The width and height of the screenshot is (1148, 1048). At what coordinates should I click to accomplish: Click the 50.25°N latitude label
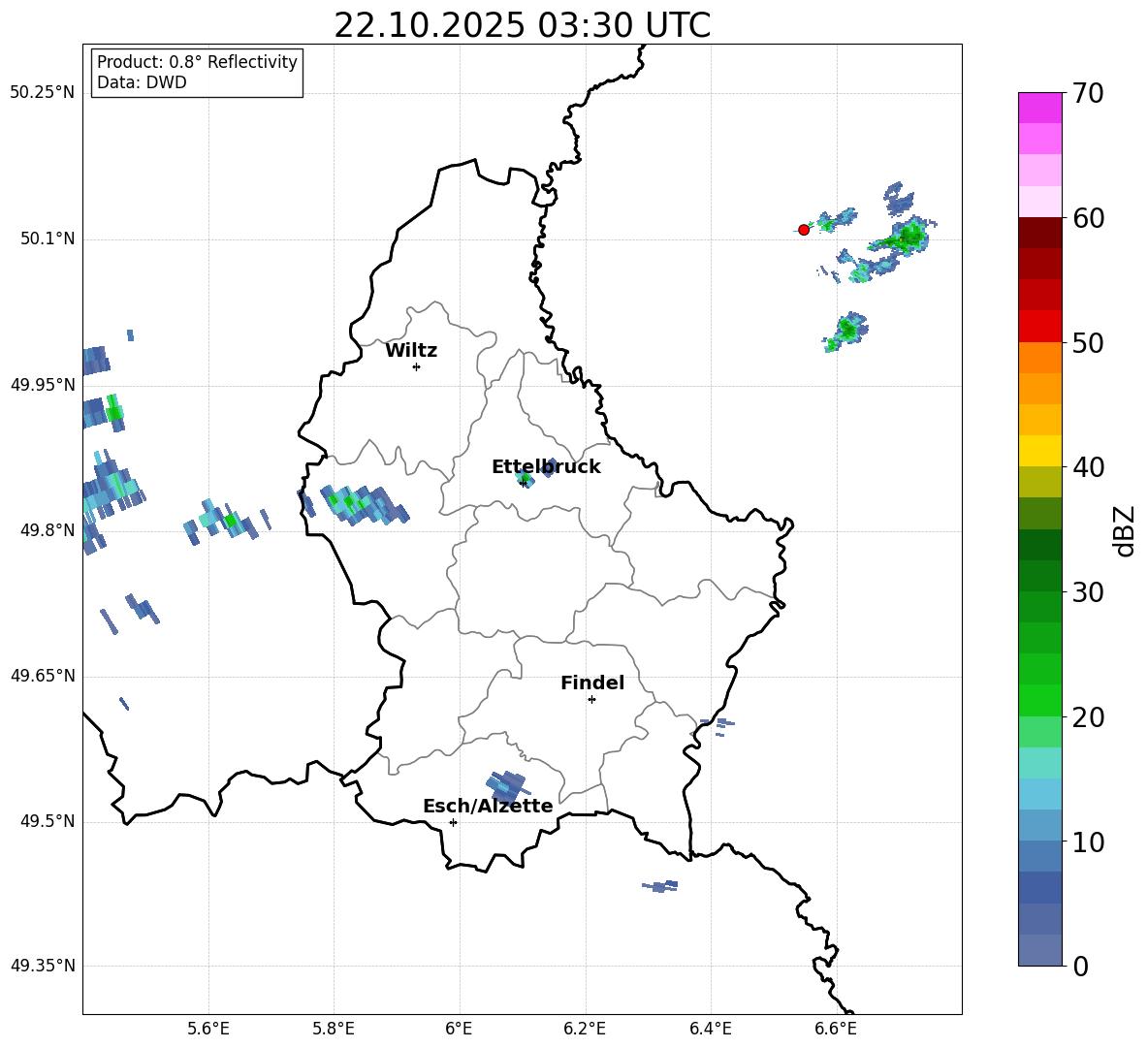(x=43, y=93)
